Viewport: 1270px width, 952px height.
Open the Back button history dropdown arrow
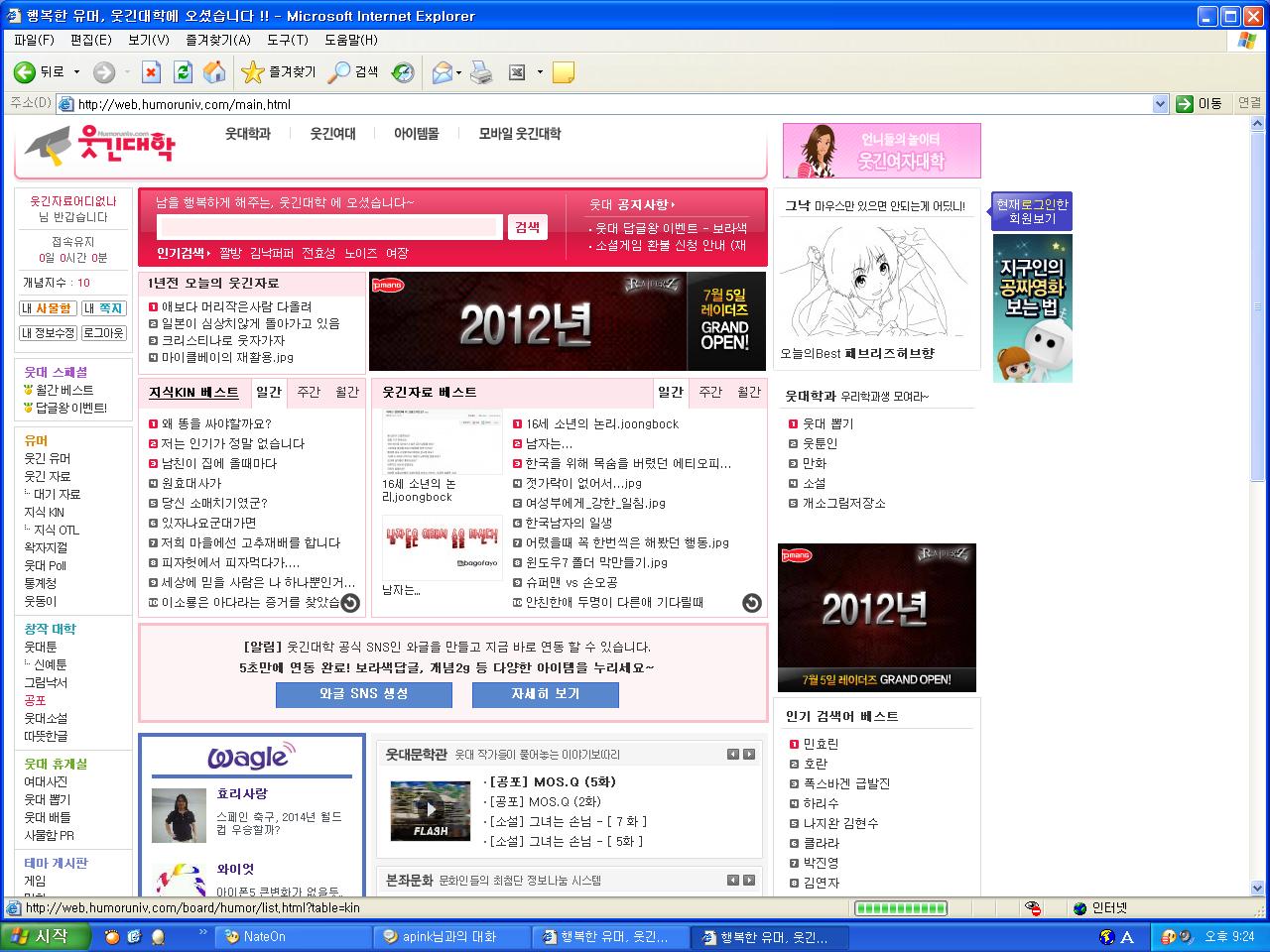77,72
